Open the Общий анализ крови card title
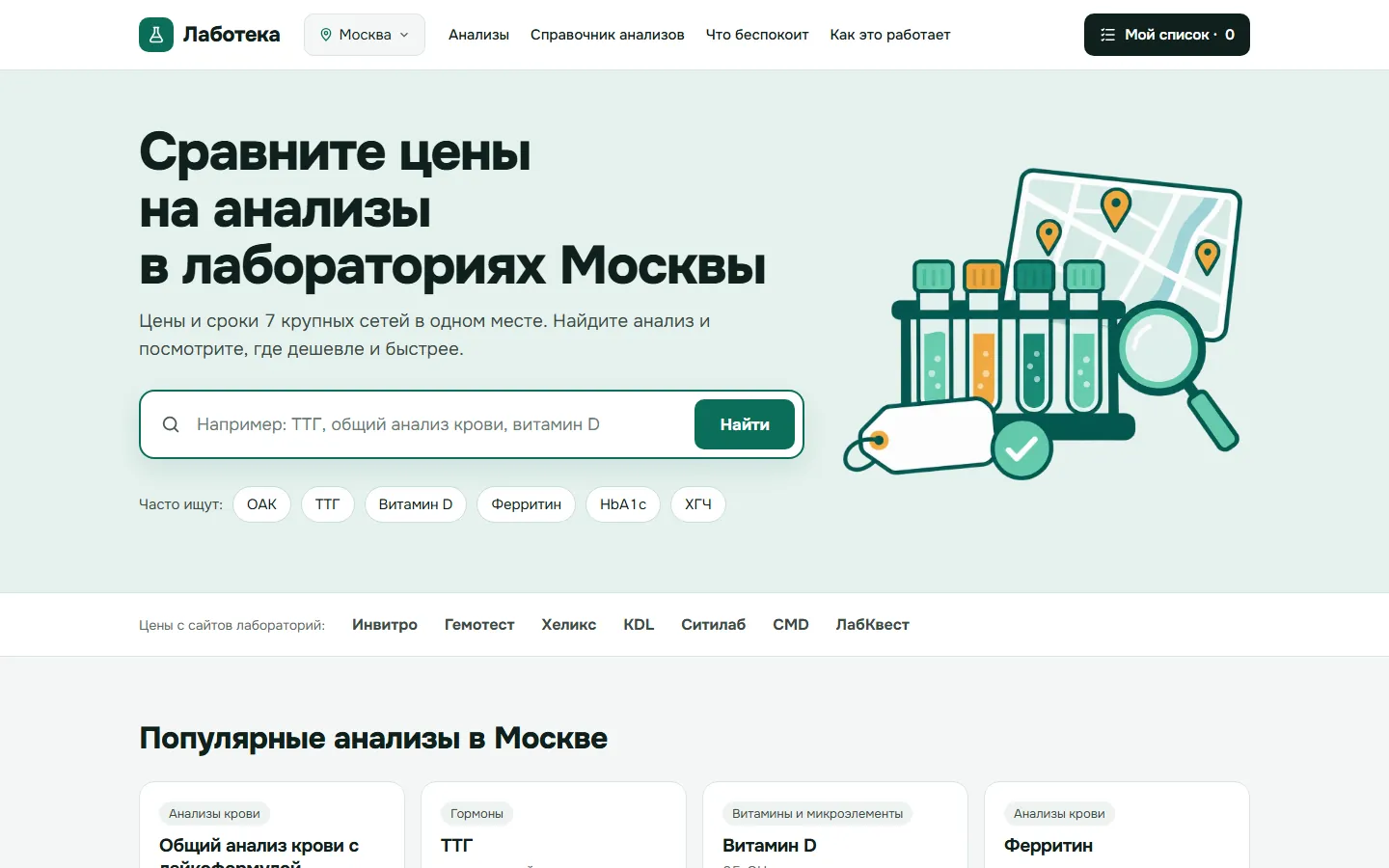The width and height of the screenshot is (1389, 868). point(259,852)
